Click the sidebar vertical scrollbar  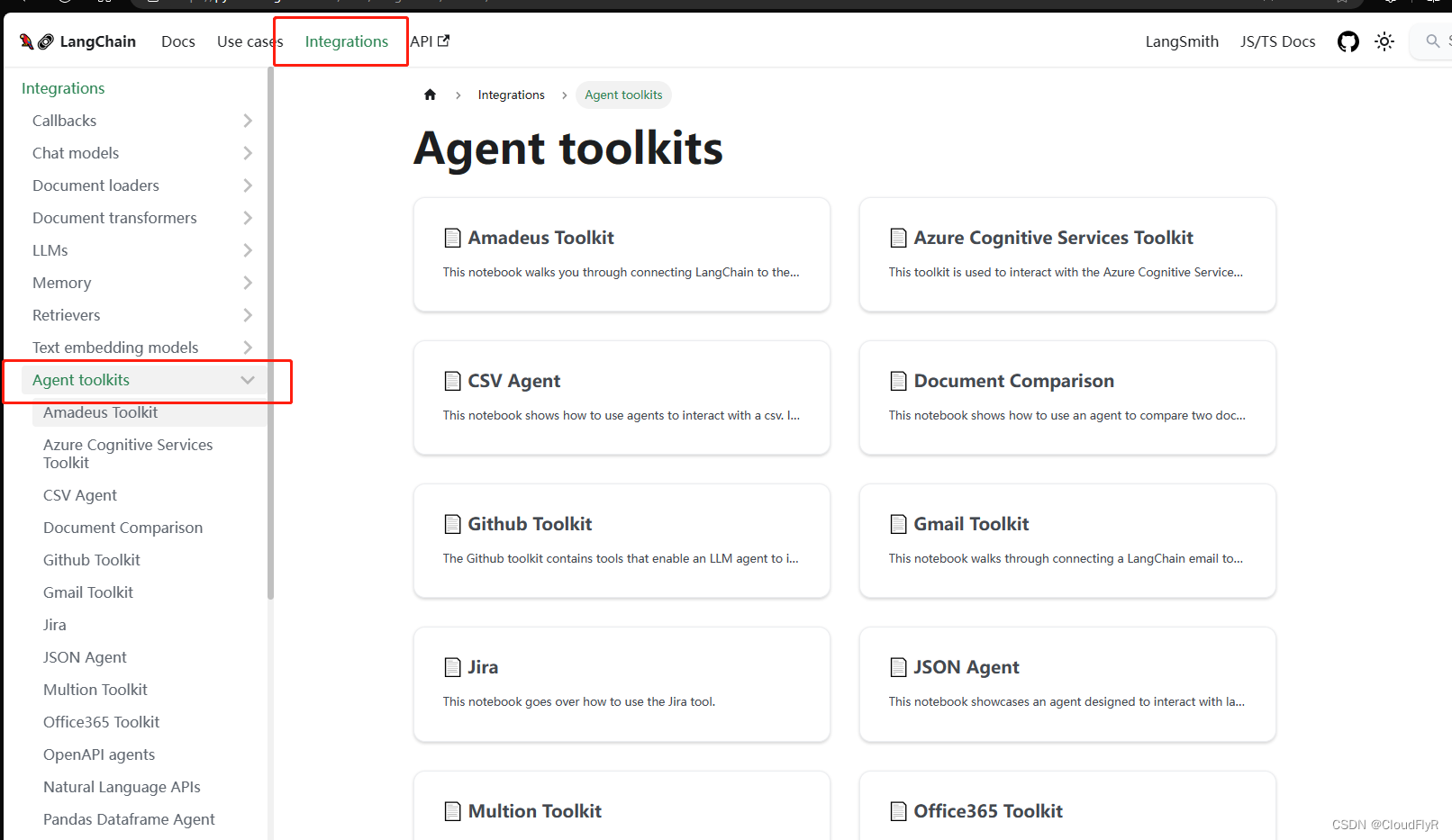270,333
